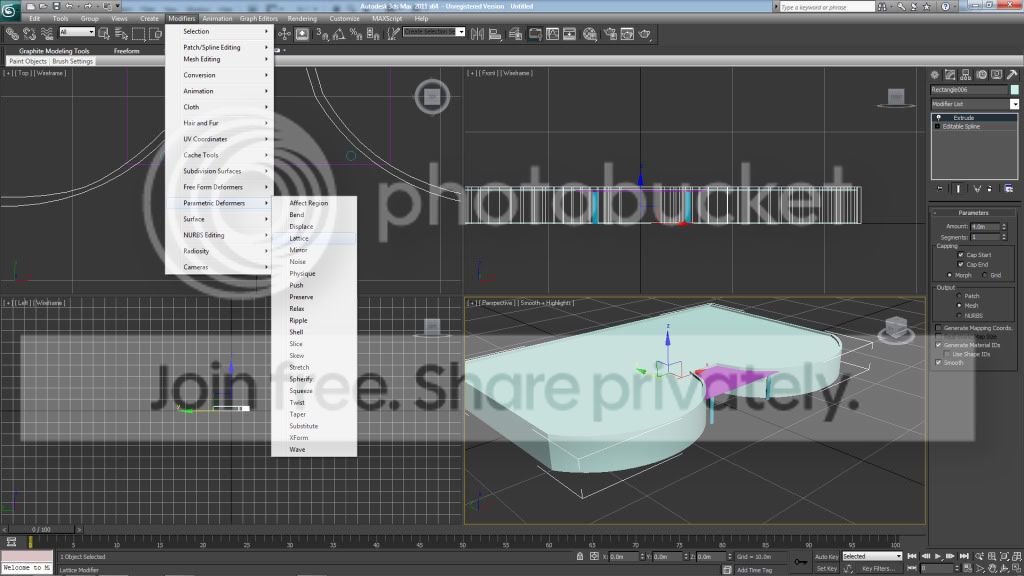1024x576 pixels.
Task: Click the Paint Objects button
Action: [28, 61]
